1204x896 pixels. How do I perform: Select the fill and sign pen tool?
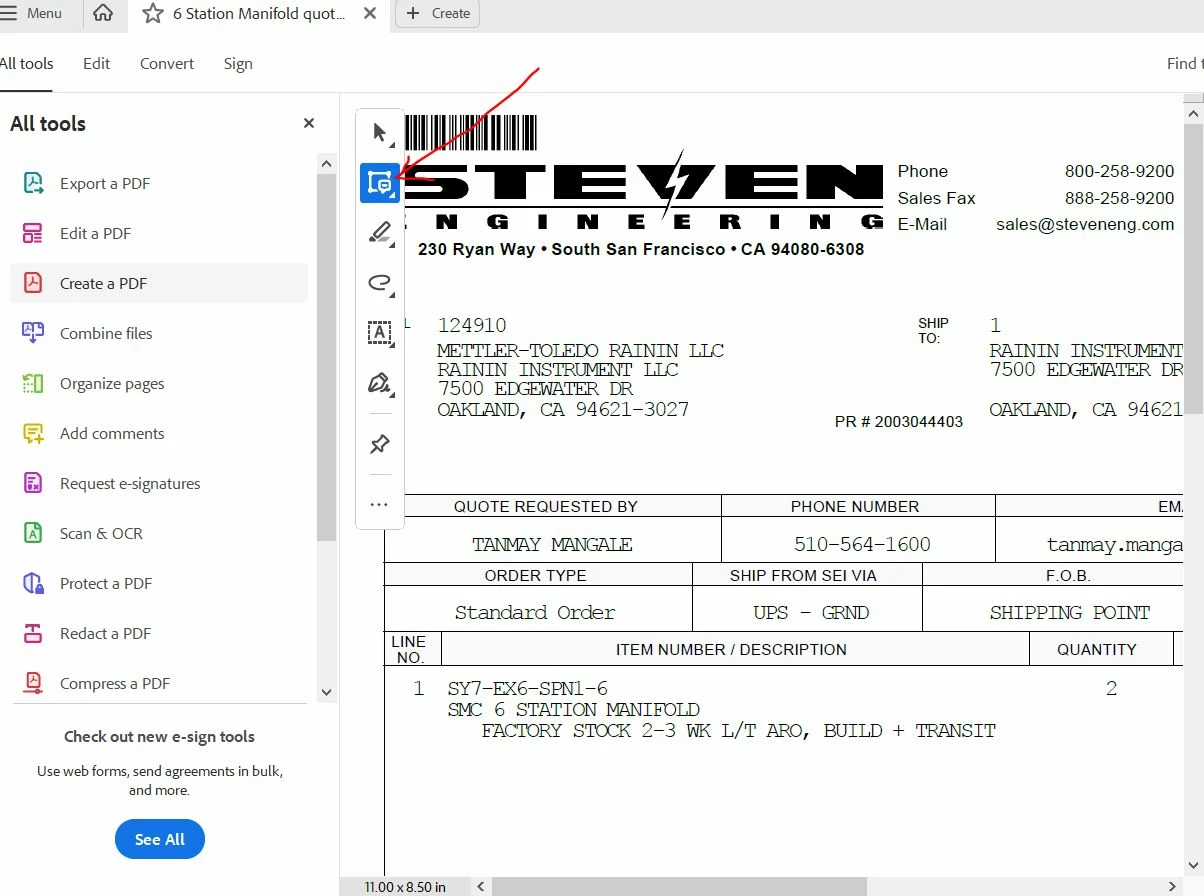[x=380, y=383]
